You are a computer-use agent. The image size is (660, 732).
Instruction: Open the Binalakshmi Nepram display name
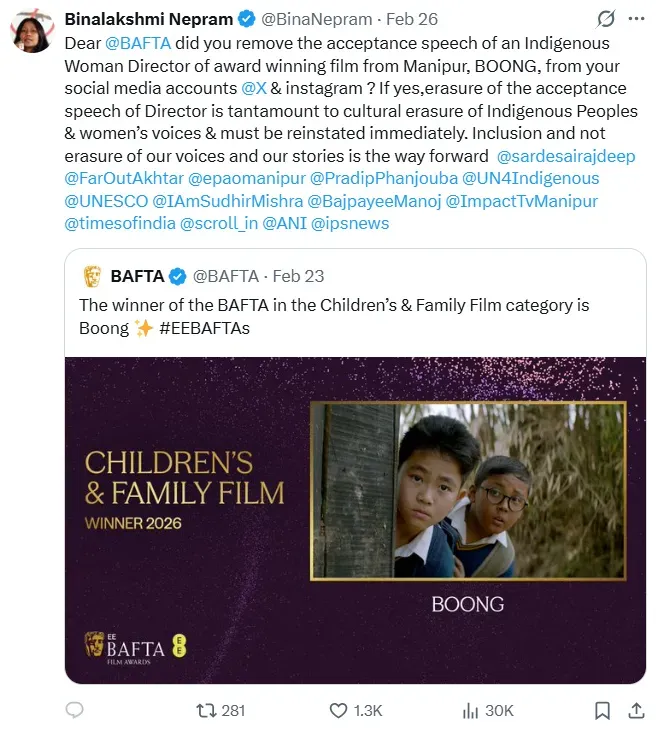tap(148, 19)
